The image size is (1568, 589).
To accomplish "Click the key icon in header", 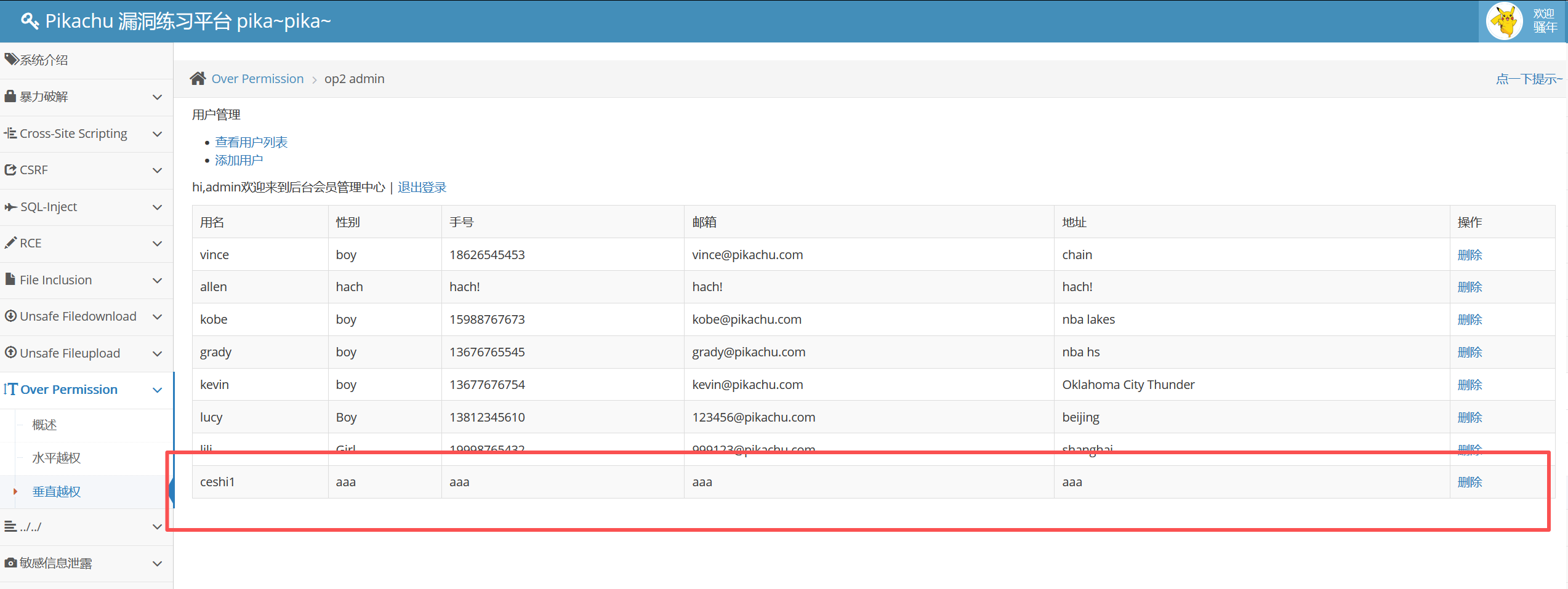I will coord(30,21).
